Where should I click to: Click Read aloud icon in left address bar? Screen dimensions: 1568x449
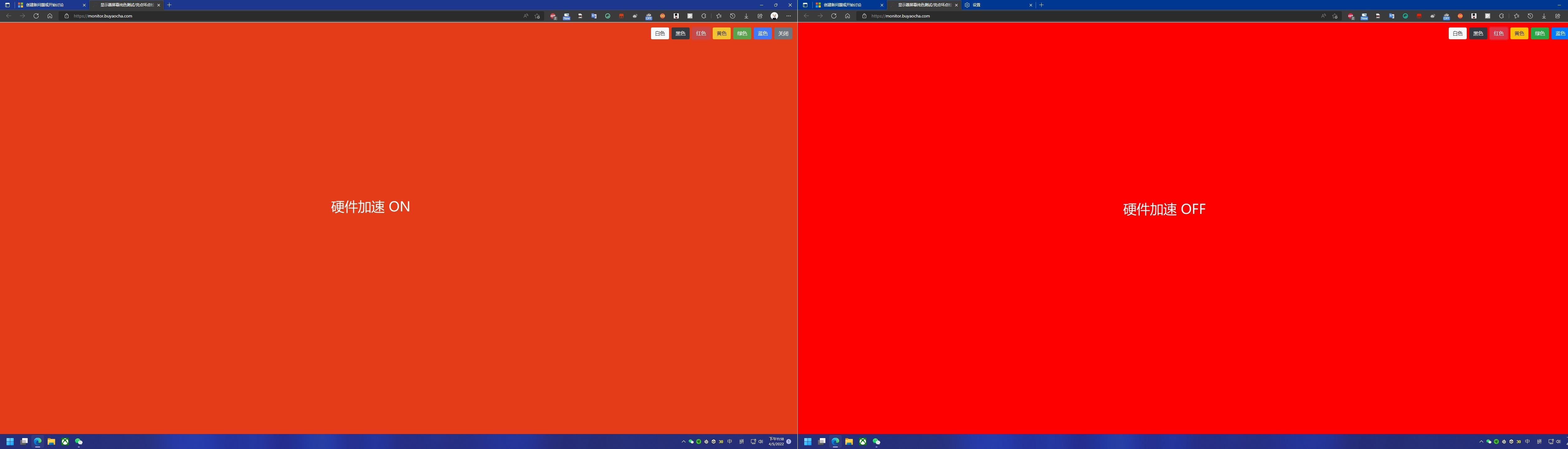pos(525,16)
